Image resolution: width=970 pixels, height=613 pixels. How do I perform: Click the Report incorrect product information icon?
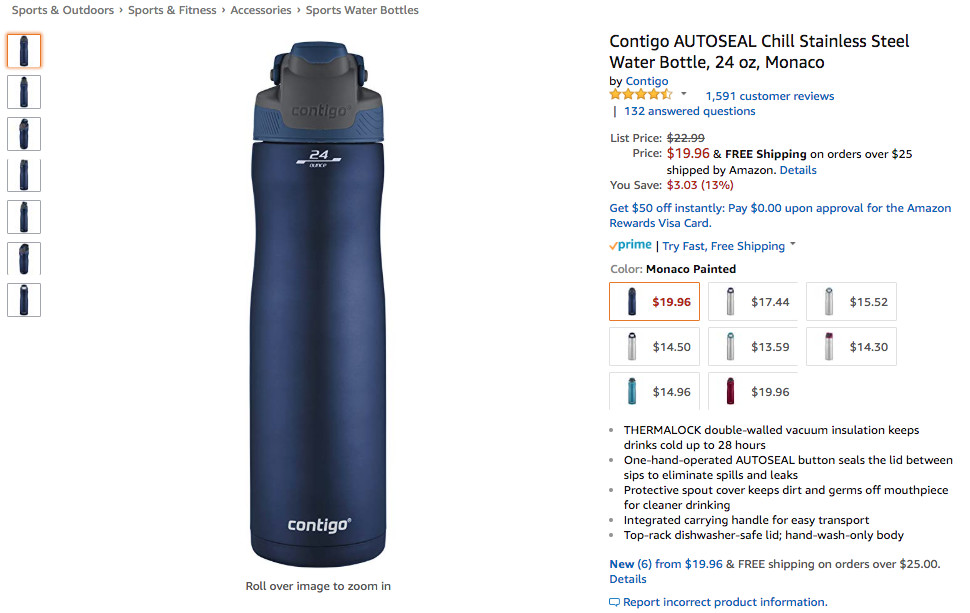click(x=614, y=602)
